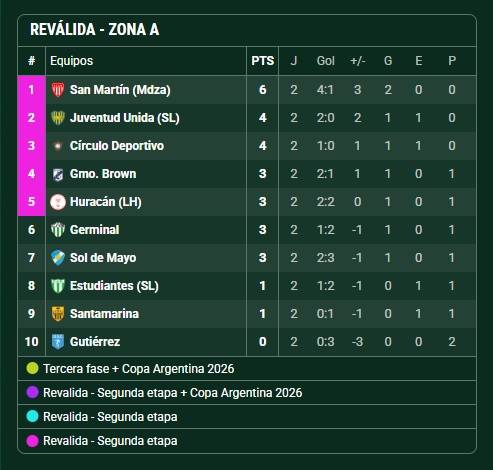Click the Círculo Deportivo team crest
The height and width of the screenshot is (470, 493).
tap(58, 146)
